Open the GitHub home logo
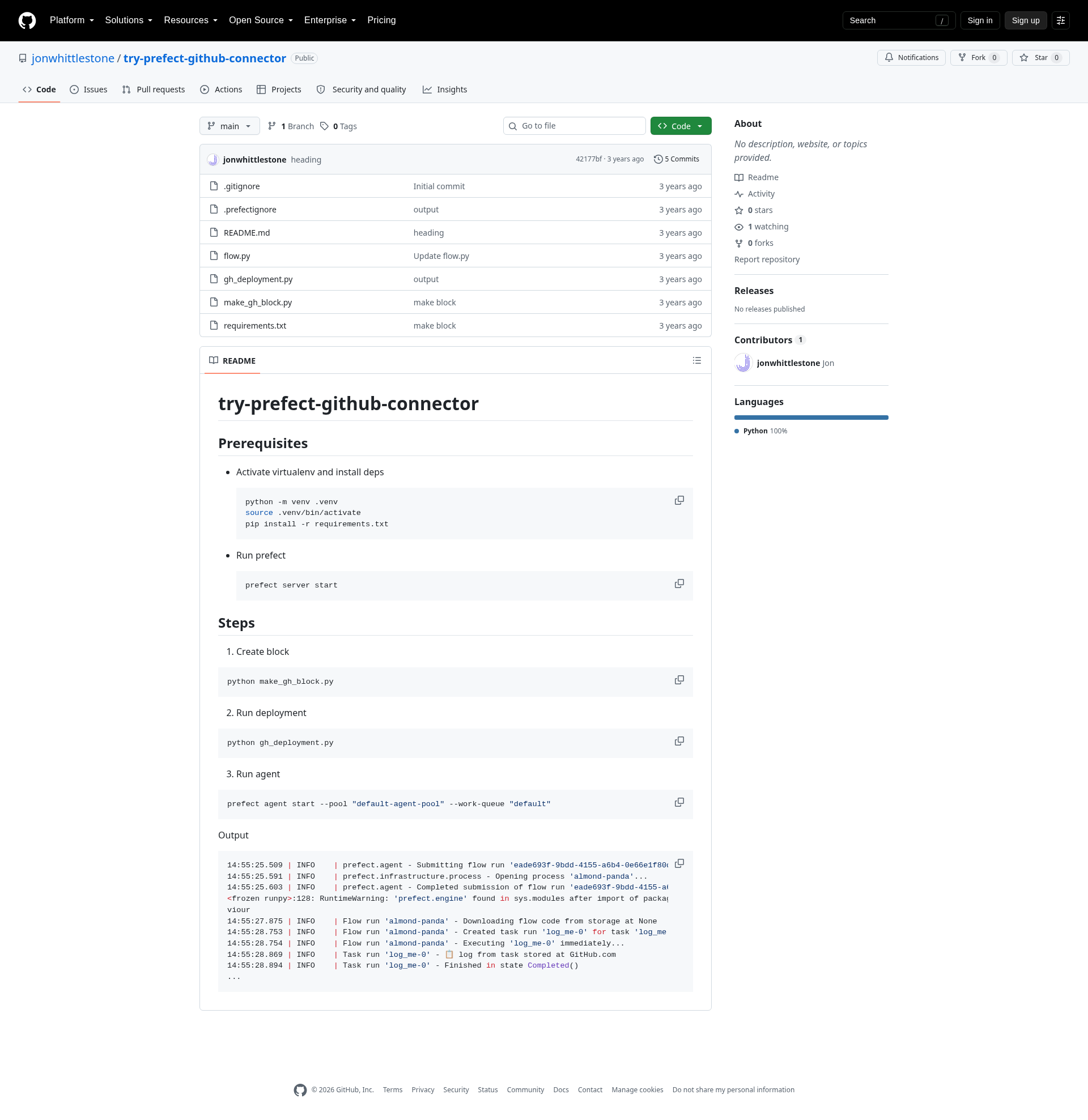 click(27, 20)
